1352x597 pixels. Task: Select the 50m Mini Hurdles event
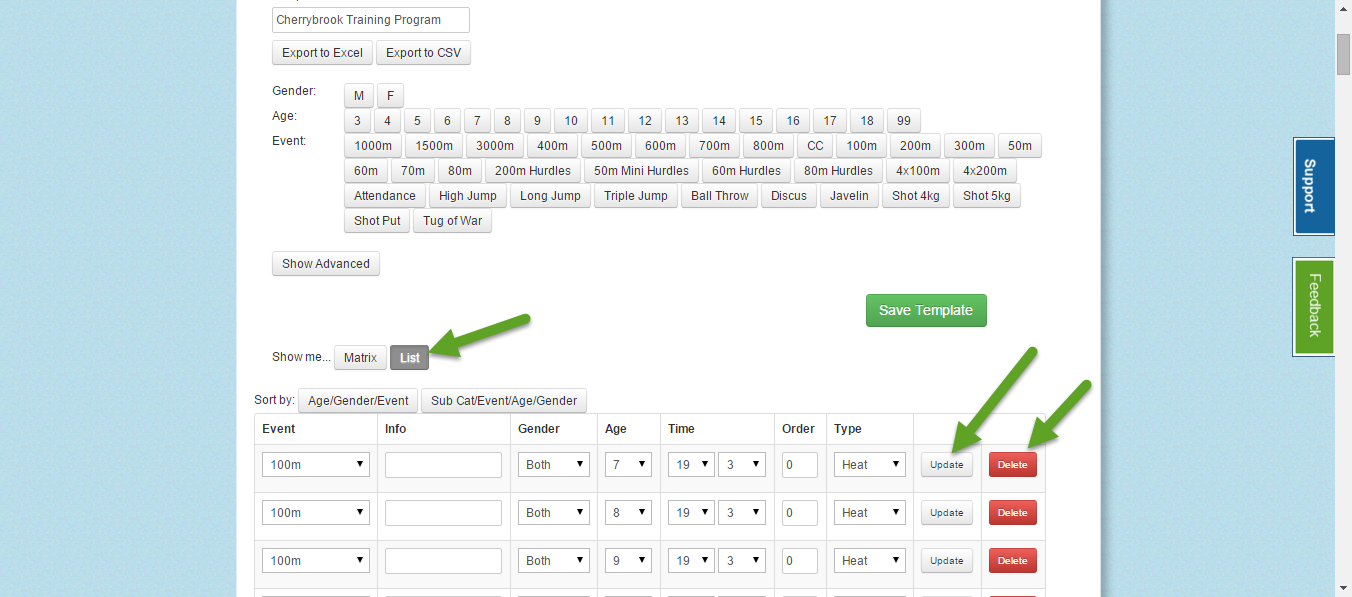pos(641,171)
